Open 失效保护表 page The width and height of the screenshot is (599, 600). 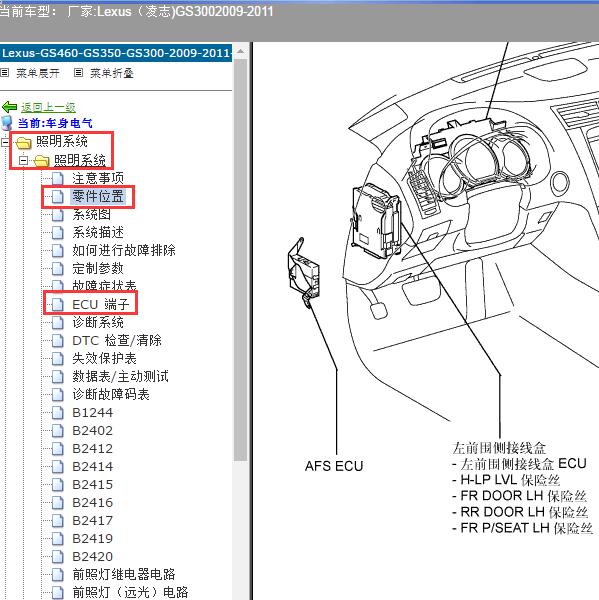pos(104,358)
